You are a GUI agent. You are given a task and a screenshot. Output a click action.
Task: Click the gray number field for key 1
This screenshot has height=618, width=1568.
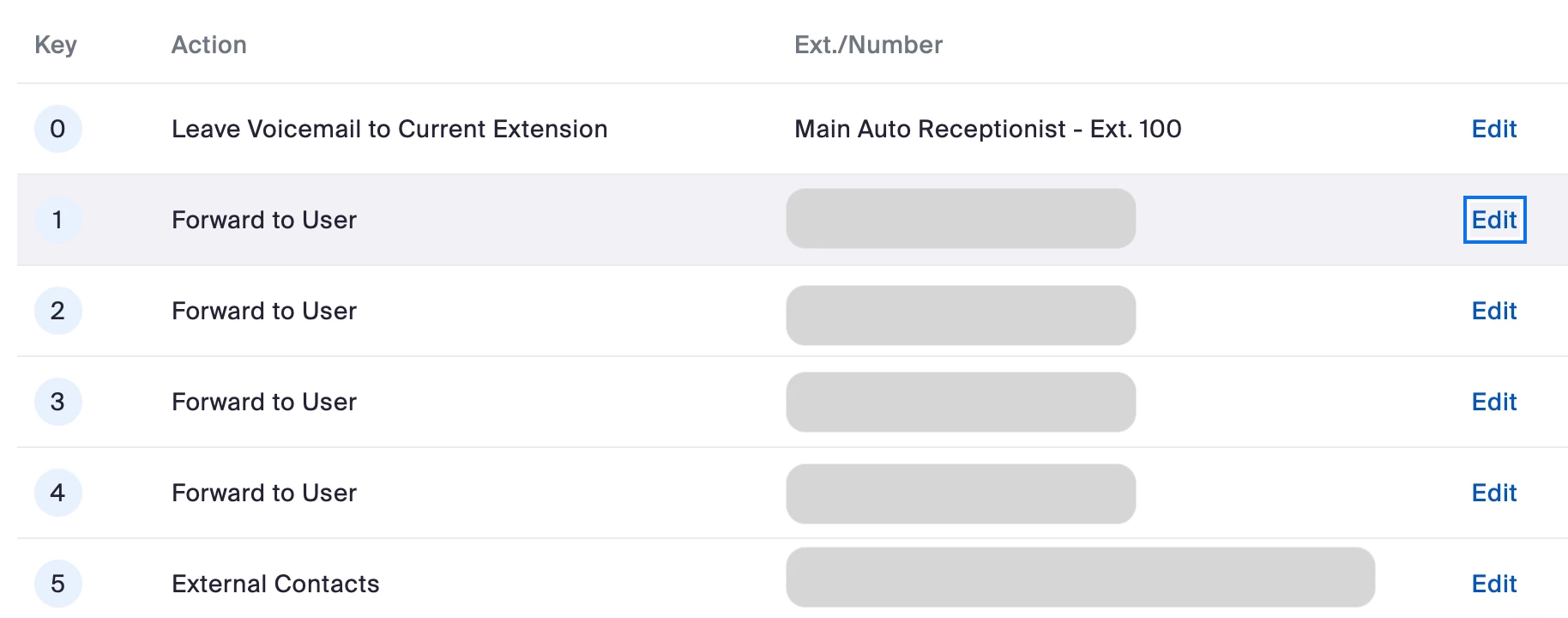(x=961, y=219)
